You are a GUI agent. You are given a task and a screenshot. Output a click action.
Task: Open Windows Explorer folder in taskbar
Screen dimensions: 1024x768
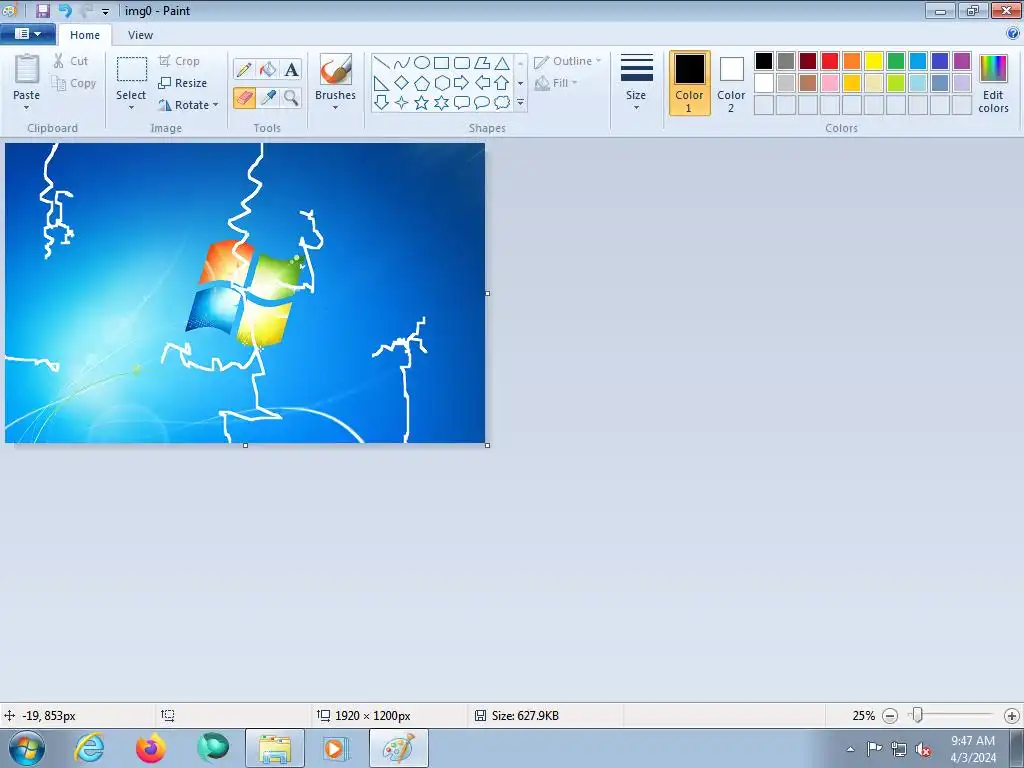point(275,748)
